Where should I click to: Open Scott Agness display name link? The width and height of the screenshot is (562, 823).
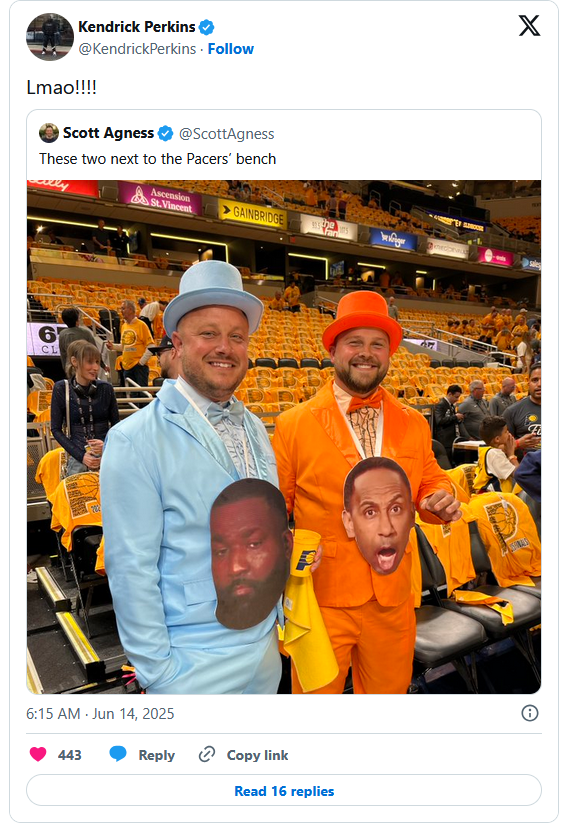coord(108,133)
